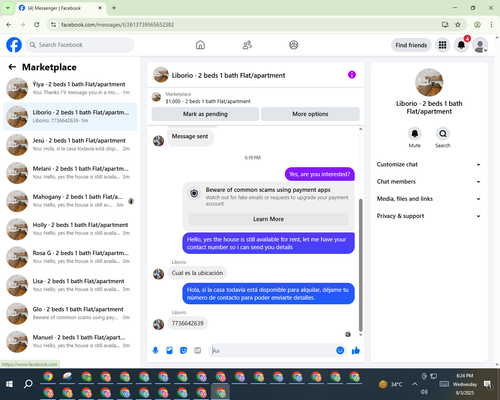
Task: Open the sticker picker icon
Action: coord(183,350)
